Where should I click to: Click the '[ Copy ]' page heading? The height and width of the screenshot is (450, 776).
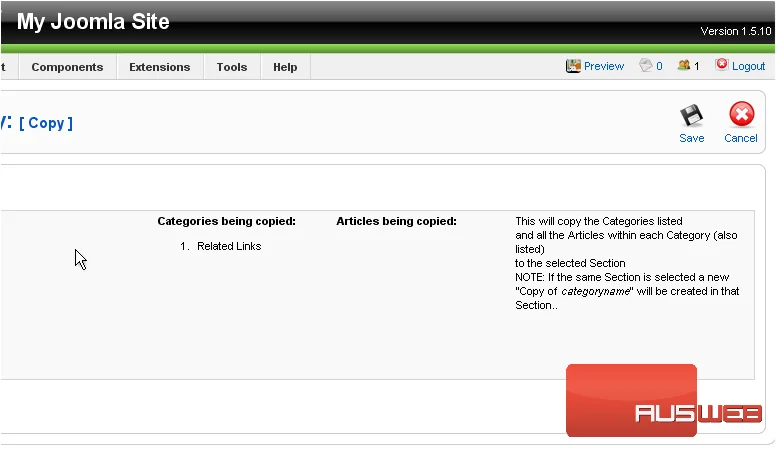tap(46, 123)
